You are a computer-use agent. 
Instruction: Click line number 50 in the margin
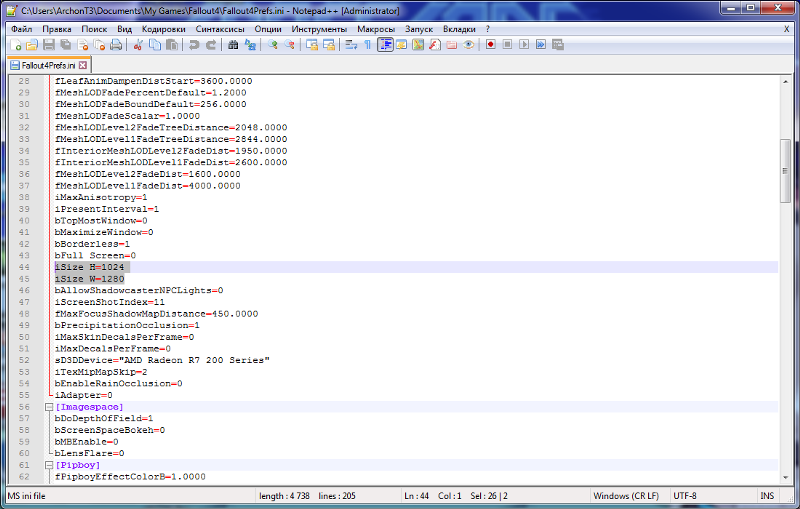click(x=24, y=337)
